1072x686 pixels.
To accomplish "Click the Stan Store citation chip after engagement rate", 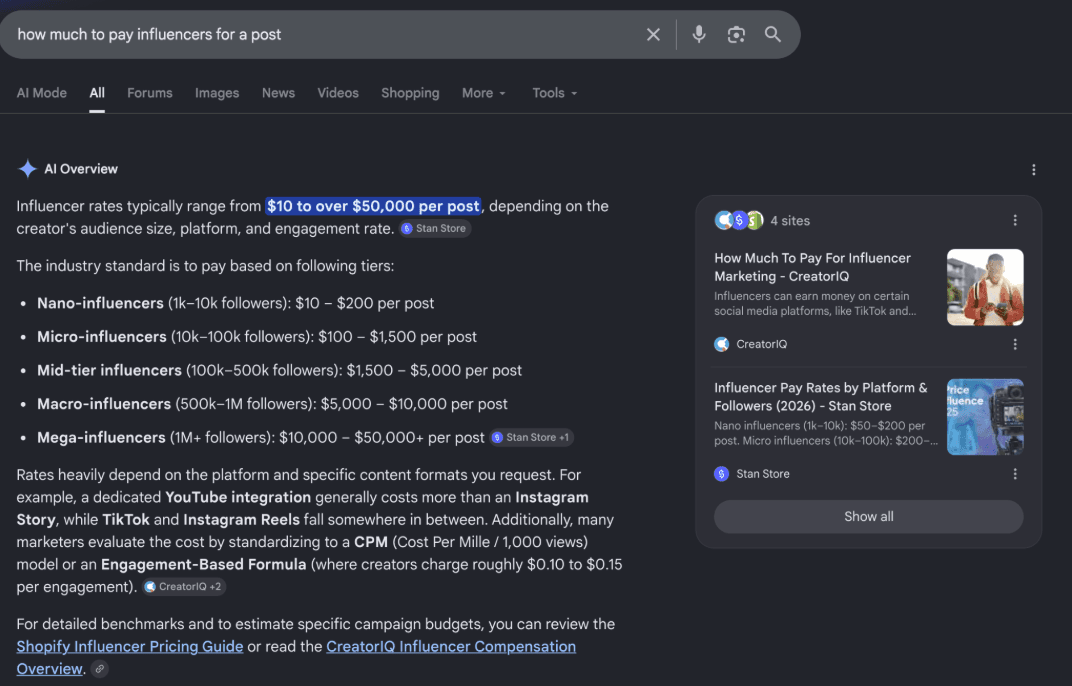I will pyautogui.click(x=435, y=228).
